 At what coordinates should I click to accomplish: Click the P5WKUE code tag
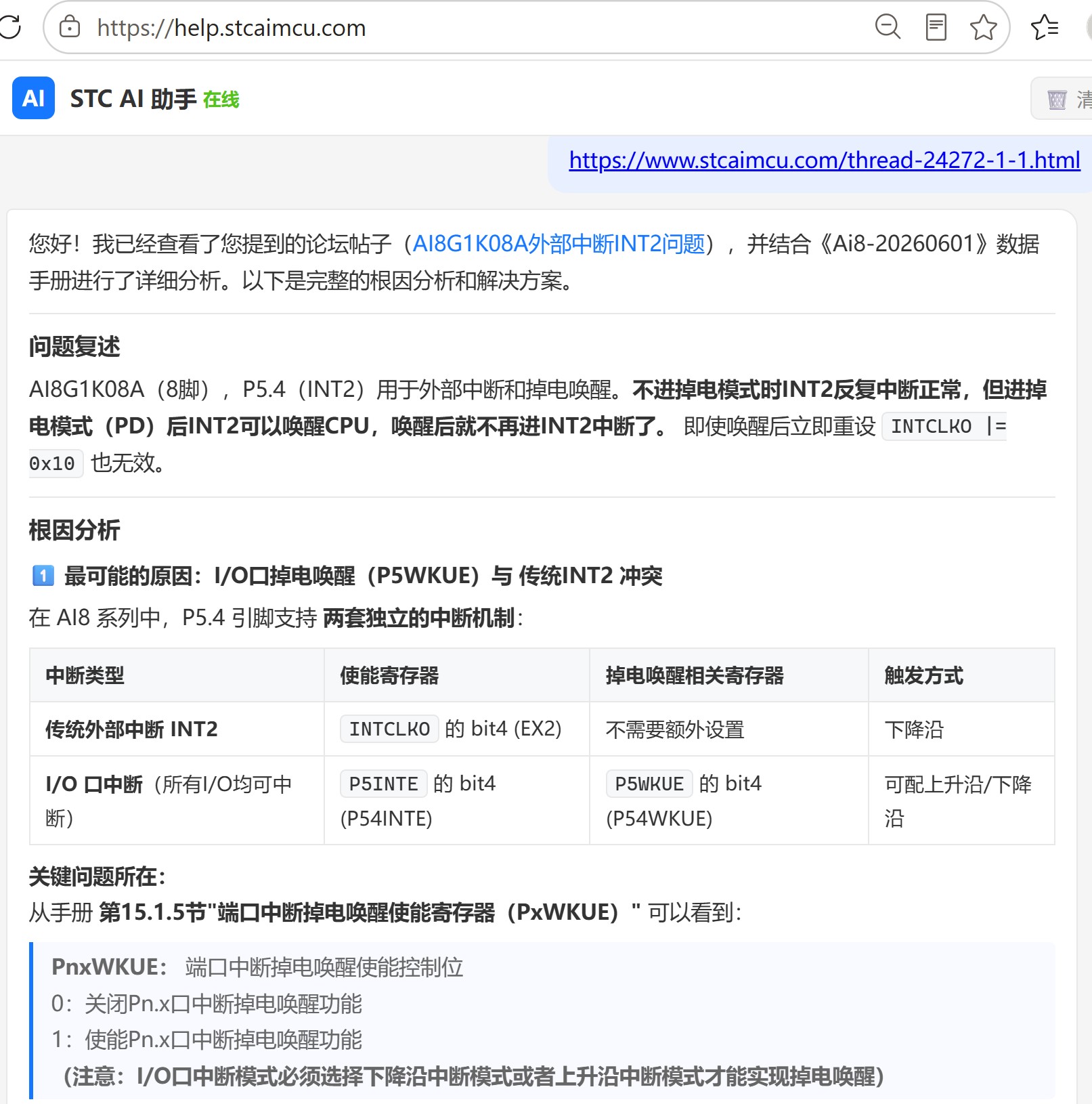pyautogui.click(x=649, y=784)
